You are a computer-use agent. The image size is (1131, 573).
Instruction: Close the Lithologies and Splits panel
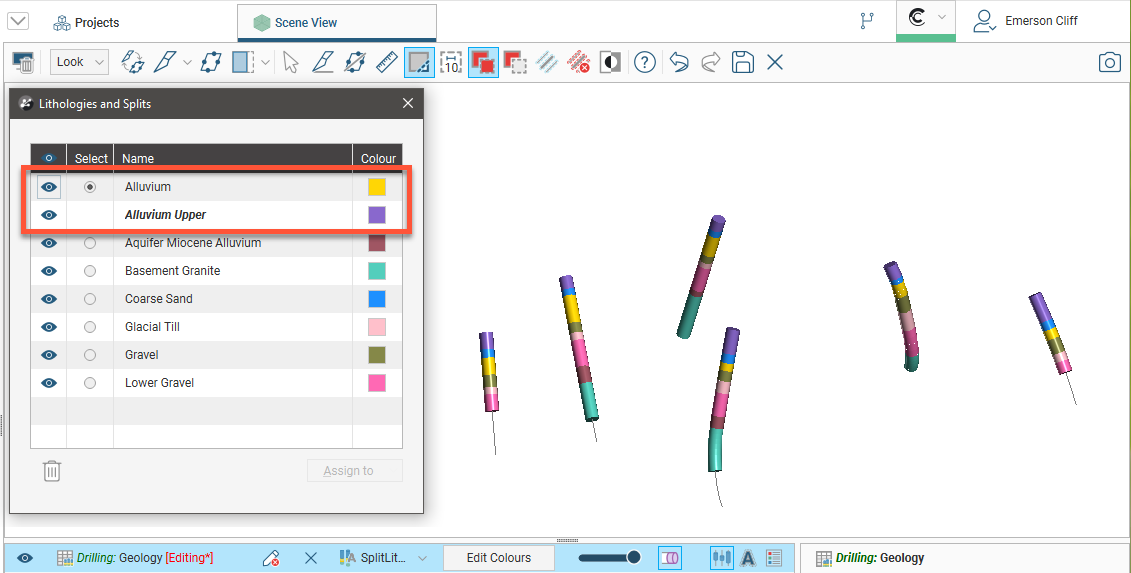pos(408,103)
